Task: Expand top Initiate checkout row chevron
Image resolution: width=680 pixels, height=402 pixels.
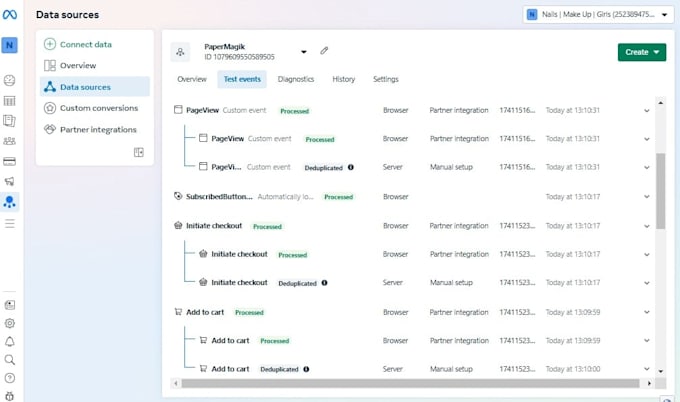Action: point(647,226)
